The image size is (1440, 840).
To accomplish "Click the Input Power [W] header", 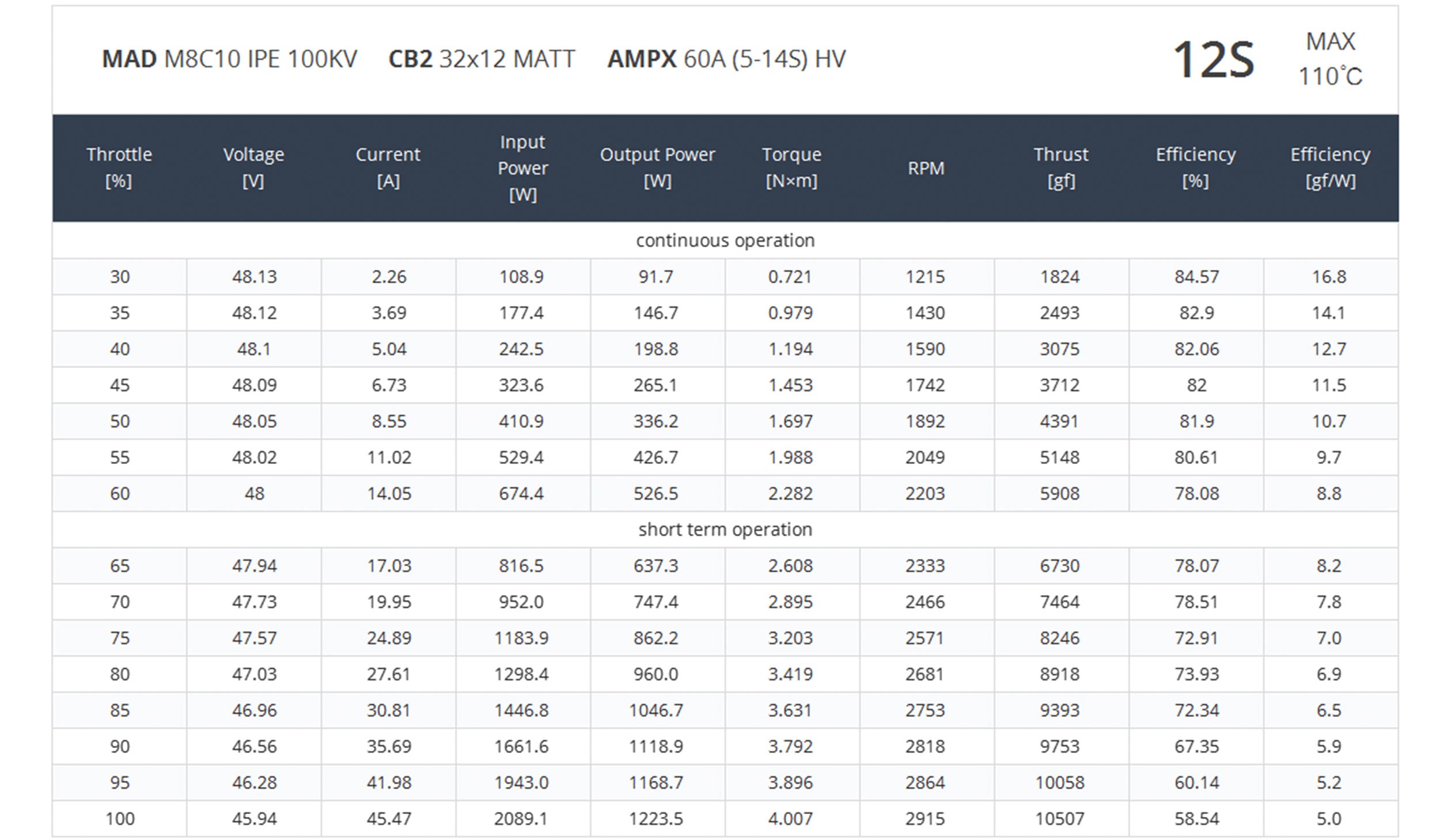I will [522, 168].
